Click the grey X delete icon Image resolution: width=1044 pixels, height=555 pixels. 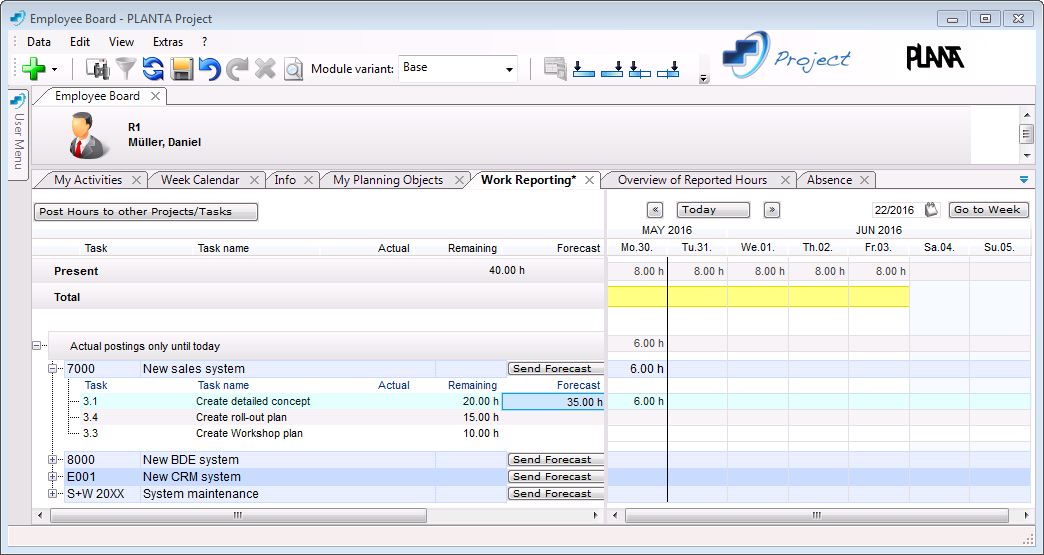coord(265,69)
